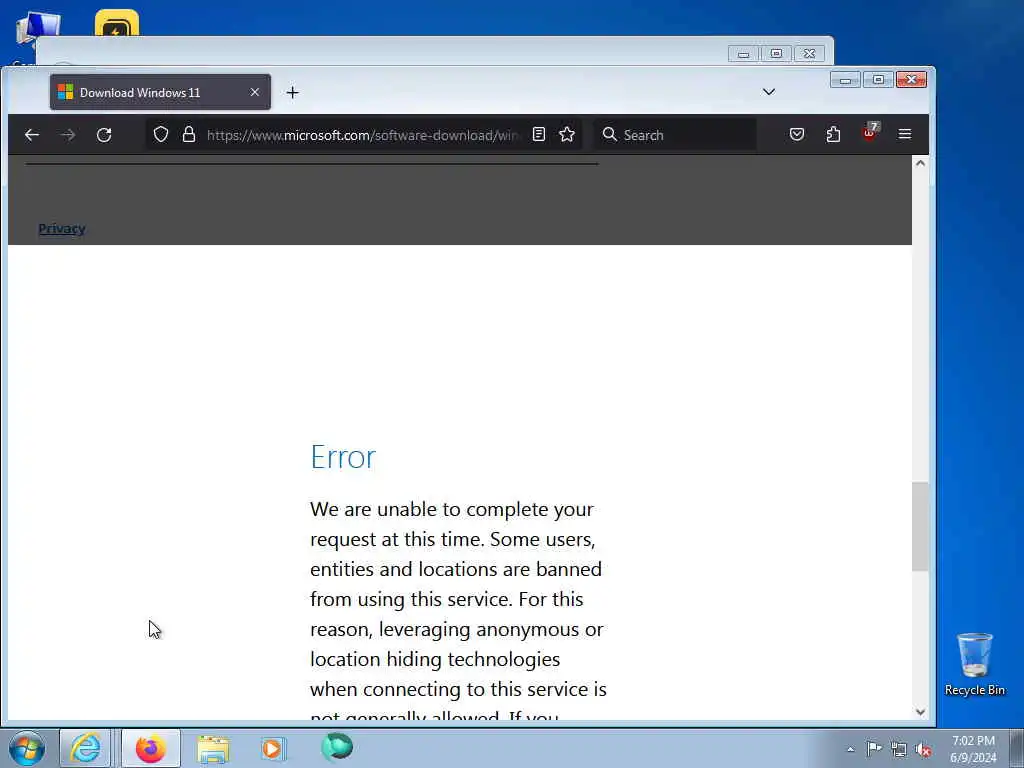Expand the list all tabs chevron
The image size is (1024, 768).
769,92
